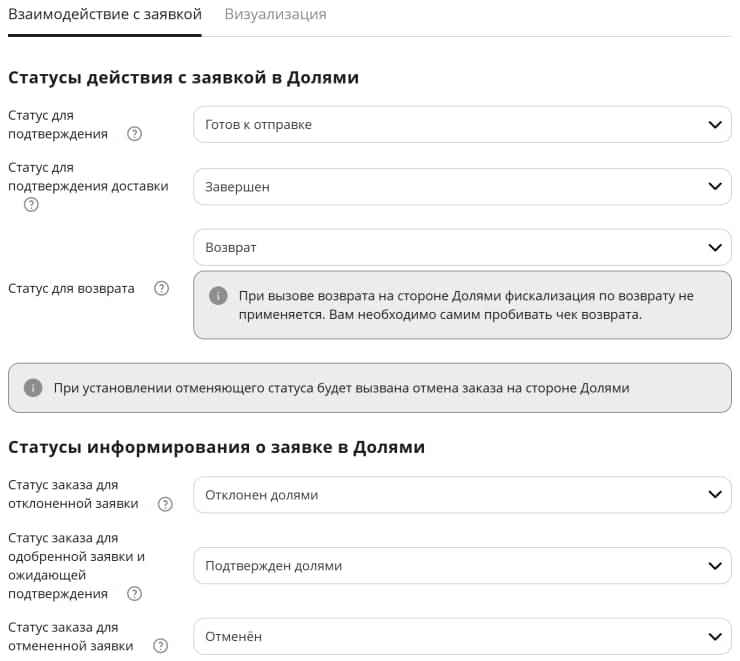Screen dimensions: 740x661
Task: Click heading Статусы информирования о заявке в Долями
Action: (217, 447)
